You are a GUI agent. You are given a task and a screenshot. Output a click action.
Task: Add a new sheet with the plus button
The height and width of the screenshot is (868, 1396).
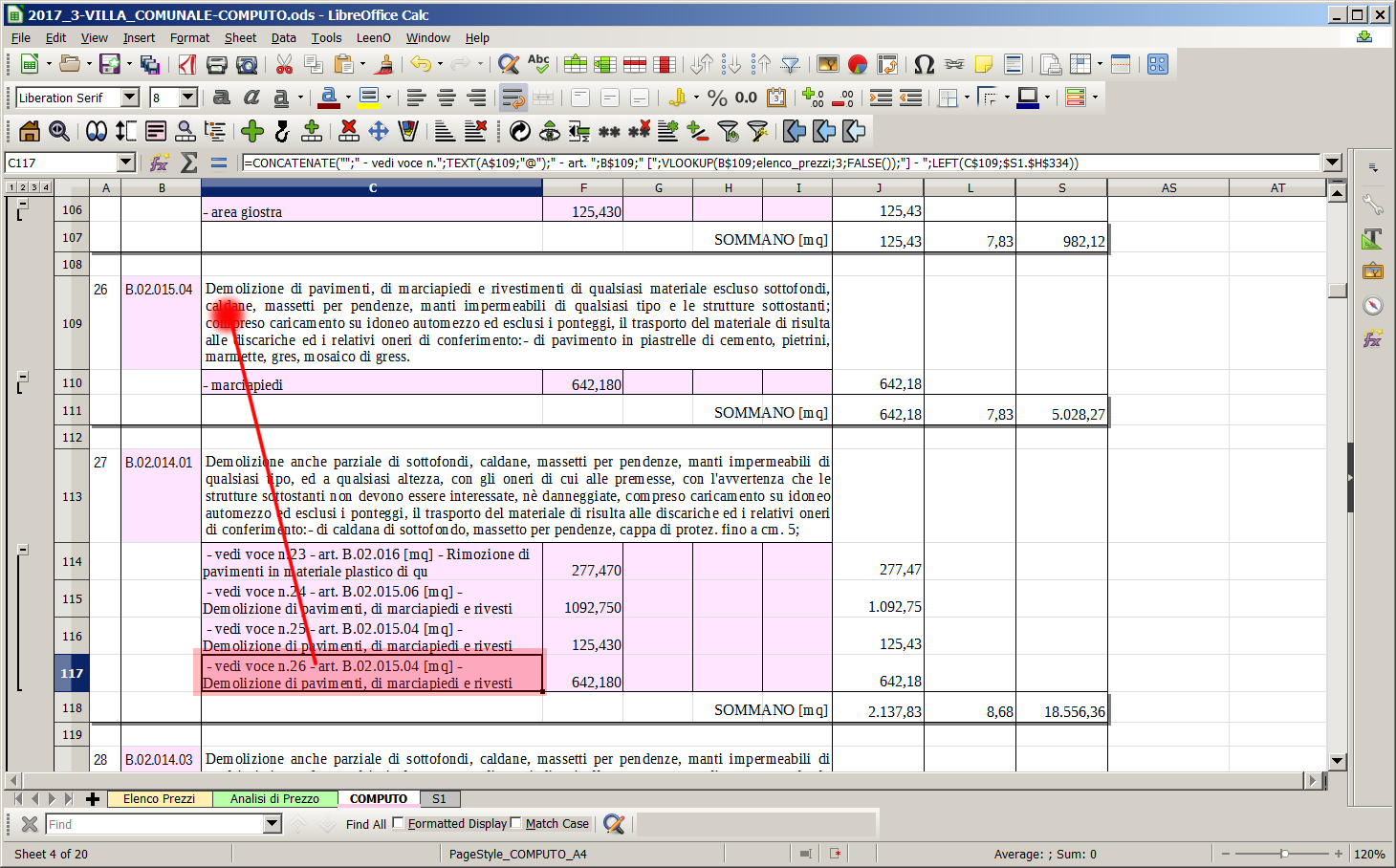(x=93, y=798)
